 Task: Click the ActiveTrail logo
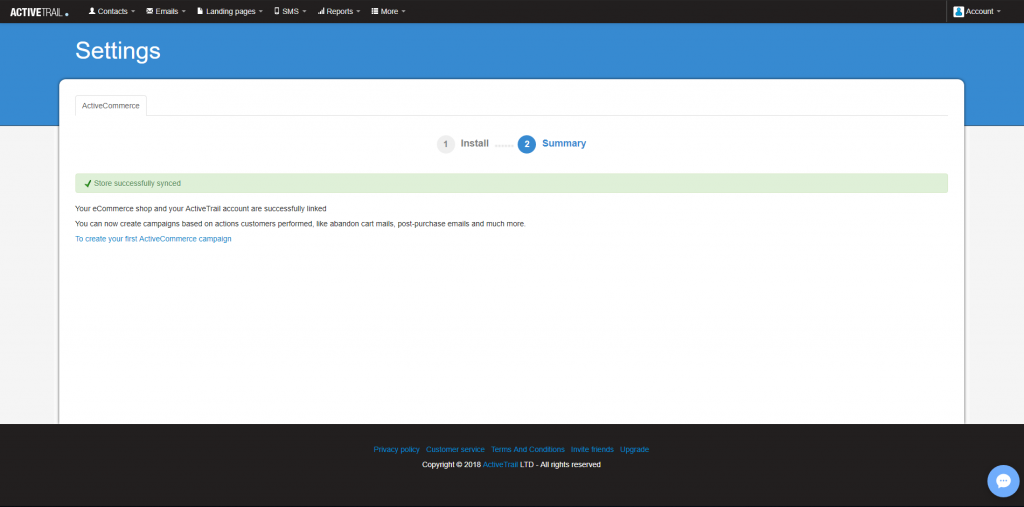(x=39, y=12)
